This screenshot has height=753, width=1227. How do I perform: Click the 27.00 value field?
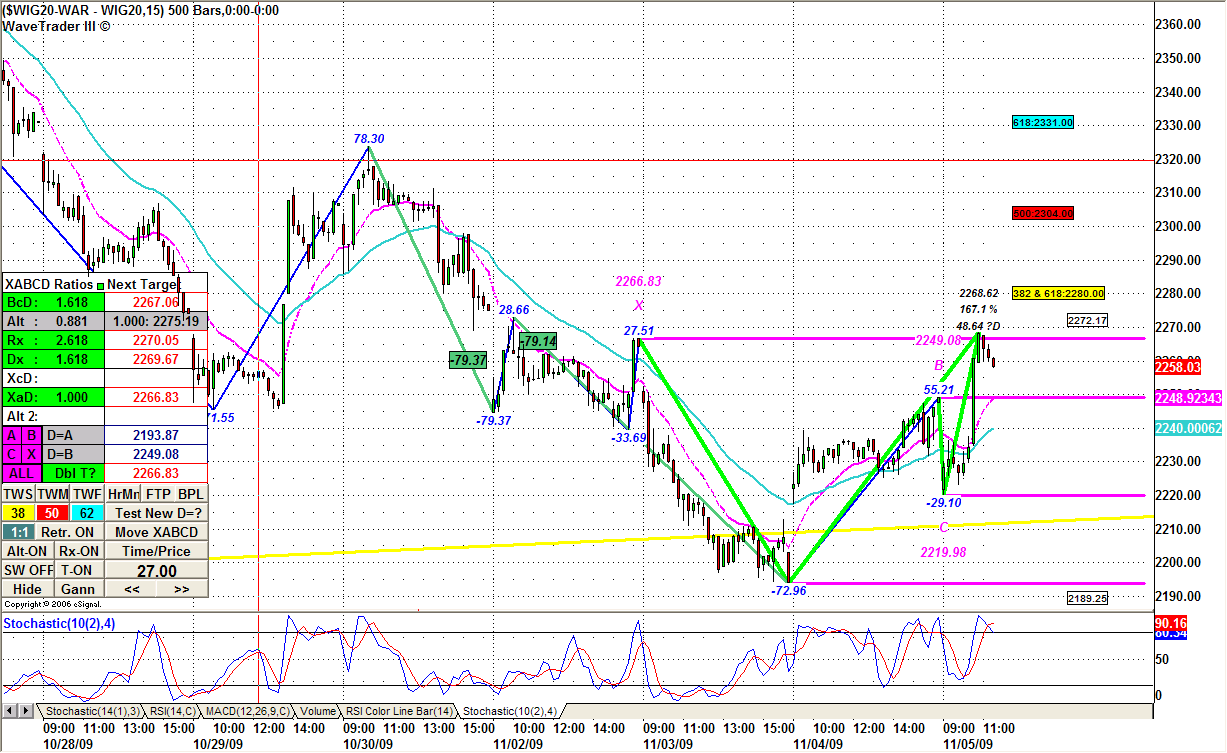[157, 571]
